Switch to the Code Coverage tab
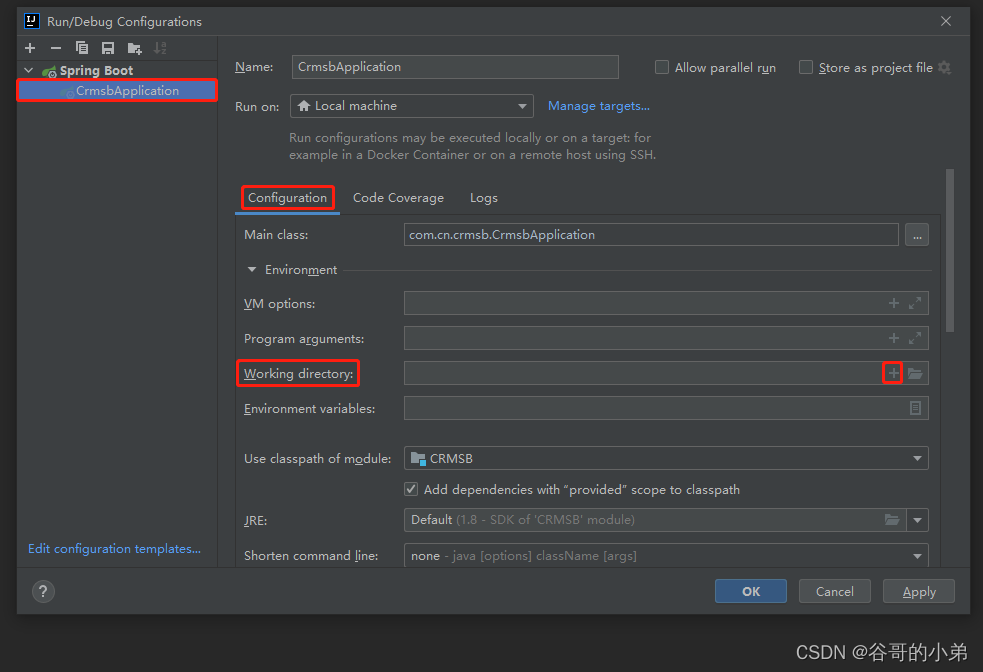This screenshot has width=983, height=672. [x=398, y=197]
